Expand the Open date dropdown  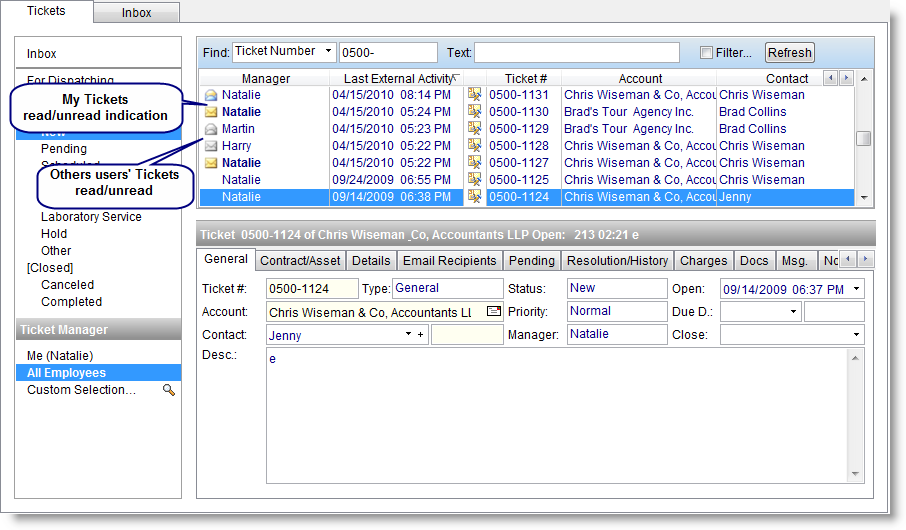(857, 289)
